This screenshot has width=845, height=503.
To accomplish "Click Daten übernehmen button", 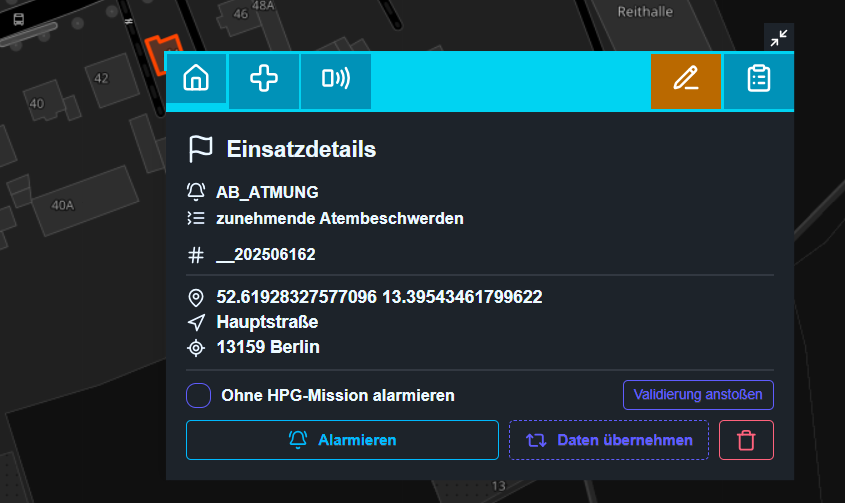I will coord(609,440).
